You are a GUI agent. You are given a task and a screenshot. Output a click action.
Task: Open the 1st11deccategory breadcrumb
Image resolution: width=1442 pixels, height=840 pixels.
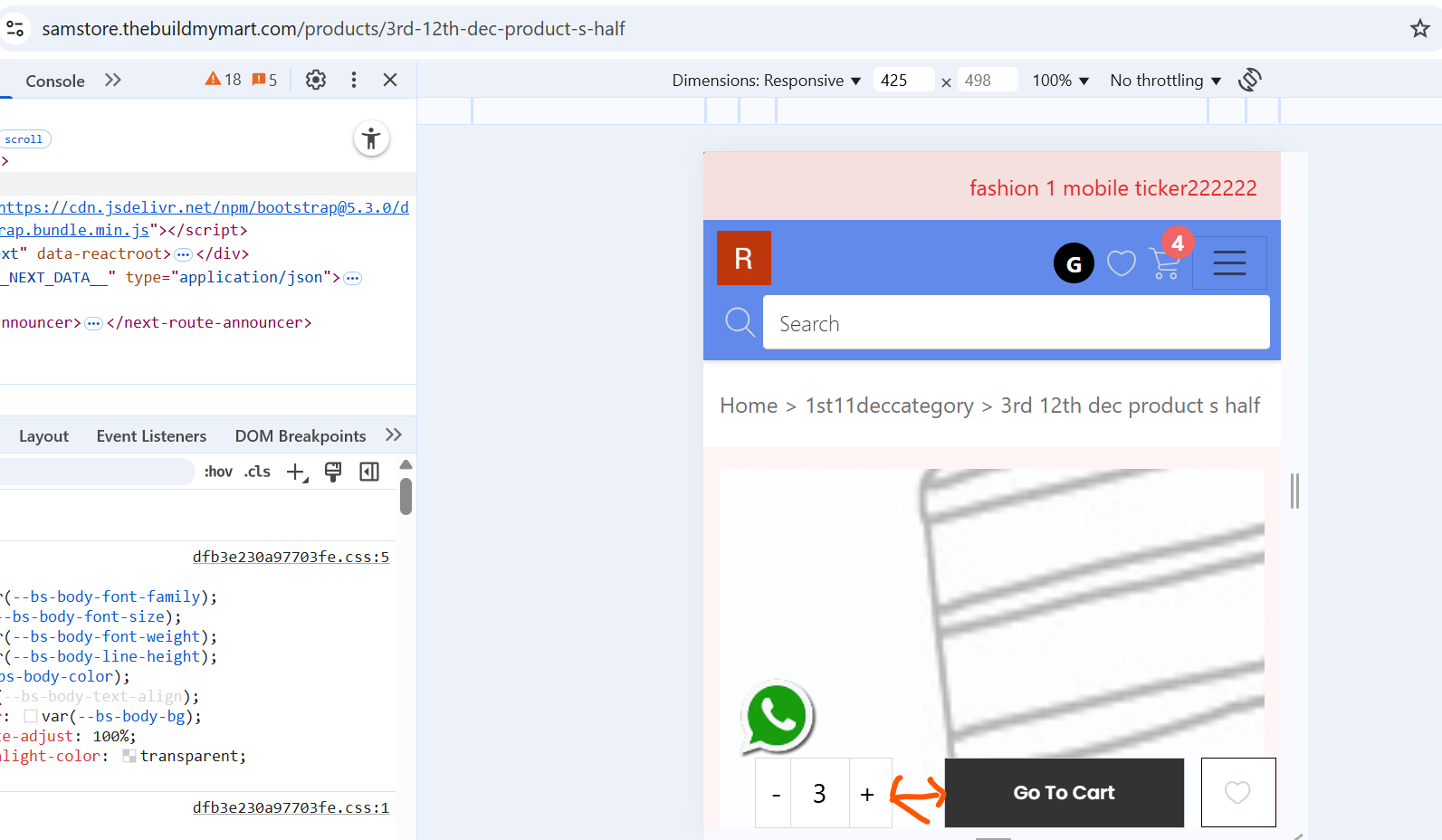[x=890, y=406]
